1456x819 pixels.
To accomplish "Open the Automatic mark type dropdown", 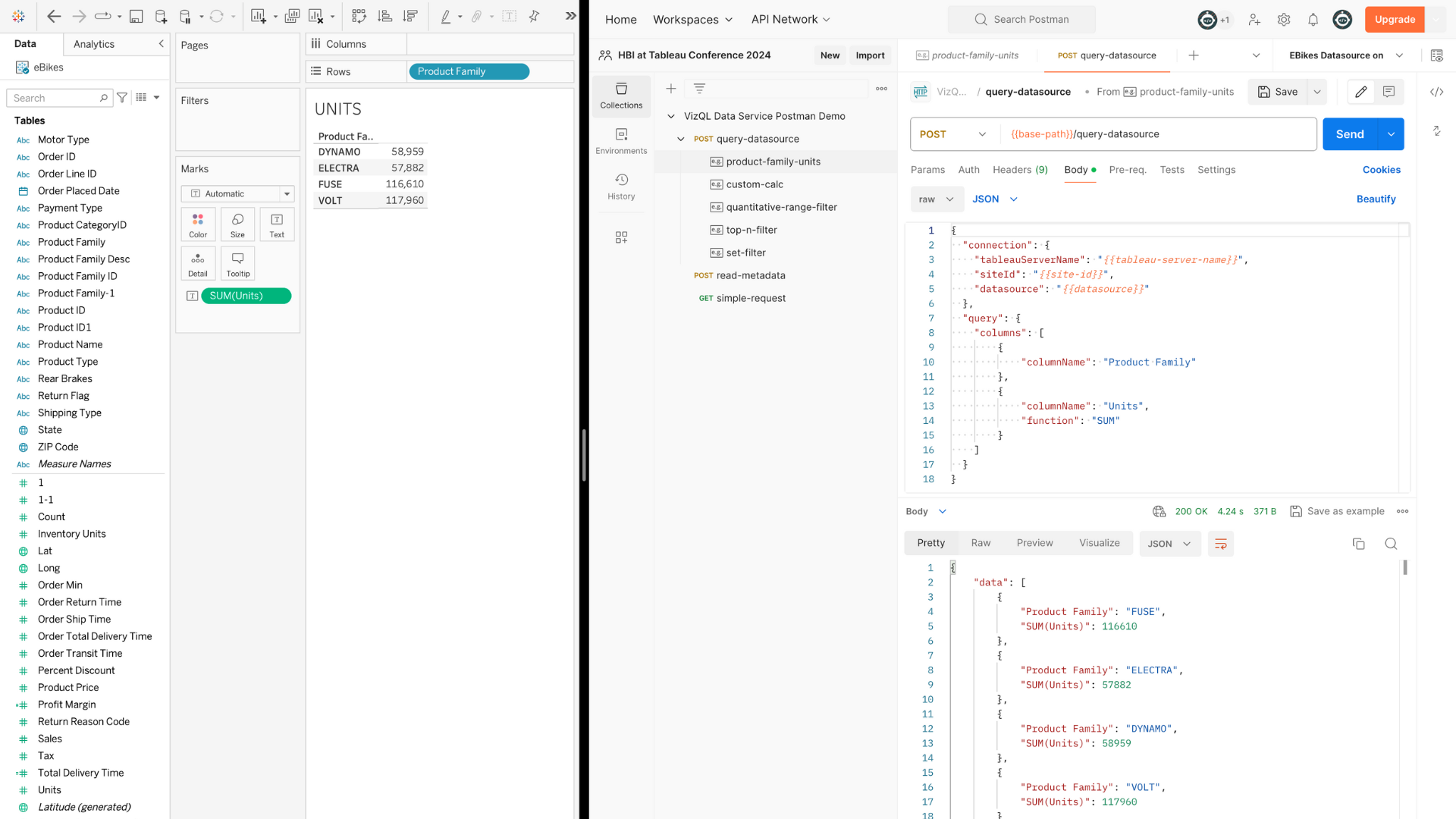I will (x=237, y=194).
